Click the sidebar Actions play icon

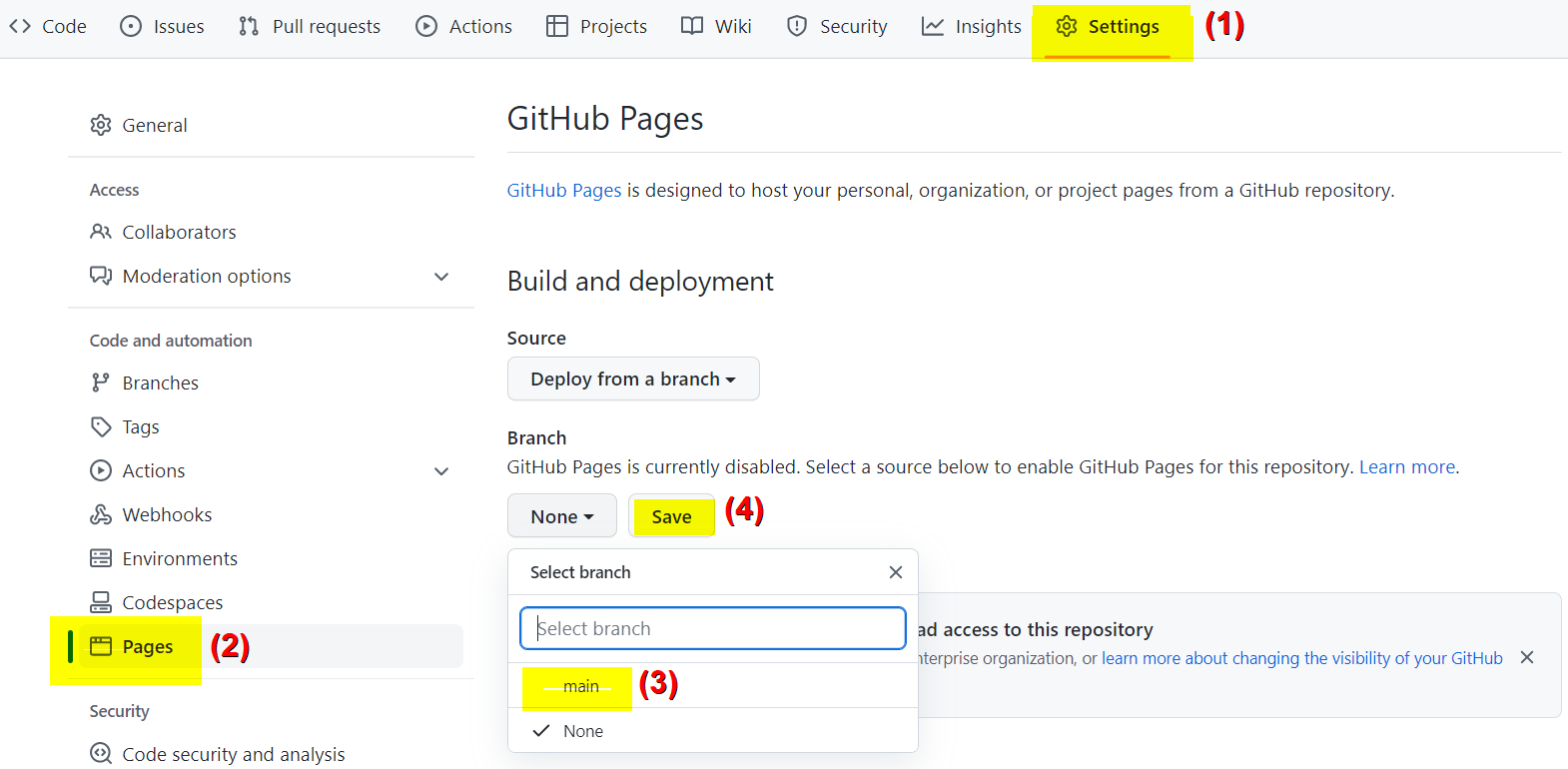(x=101, y=470)
